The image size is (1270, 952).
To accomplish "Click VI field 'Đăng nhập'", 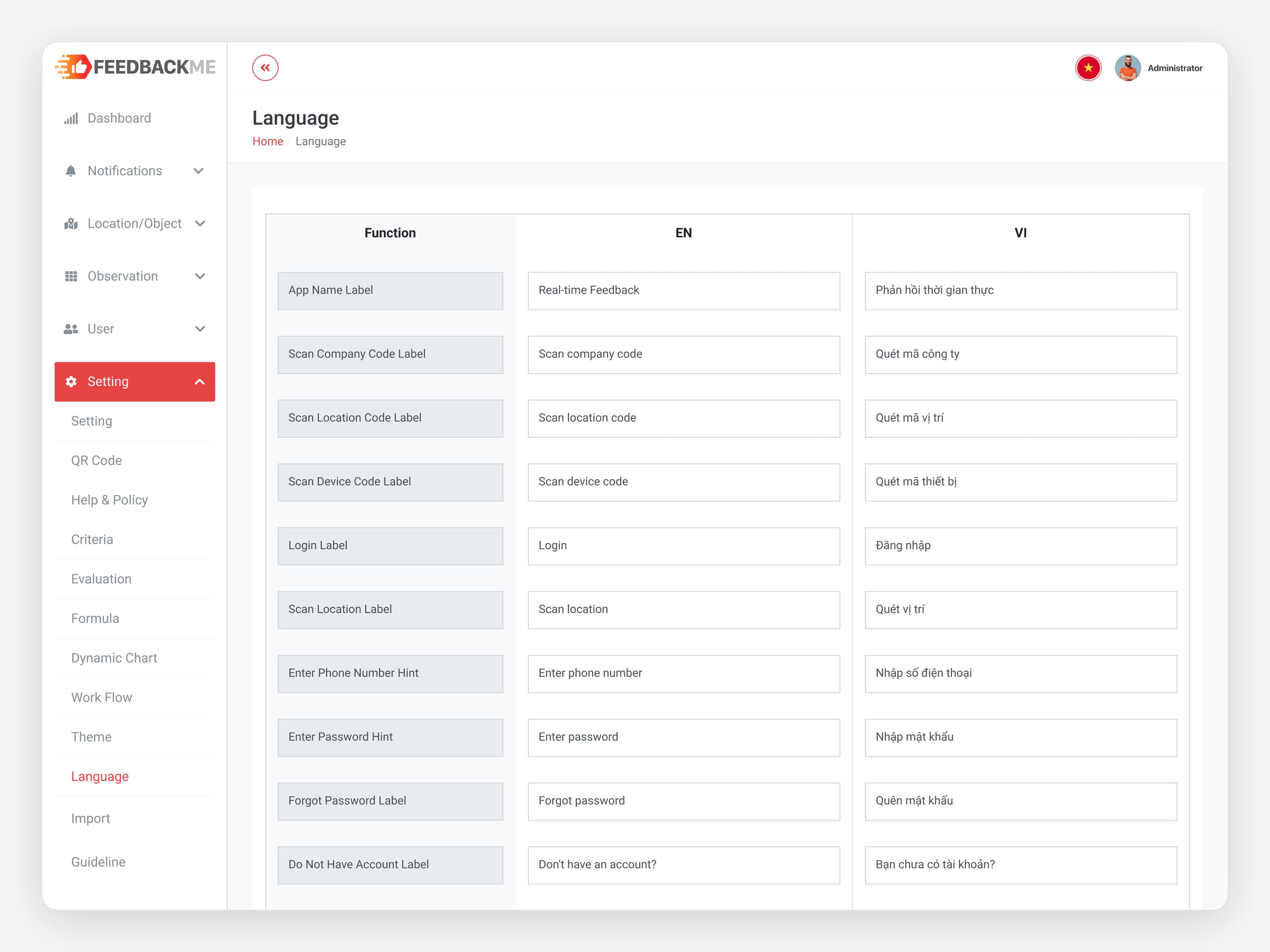I will click(1020, 546).
